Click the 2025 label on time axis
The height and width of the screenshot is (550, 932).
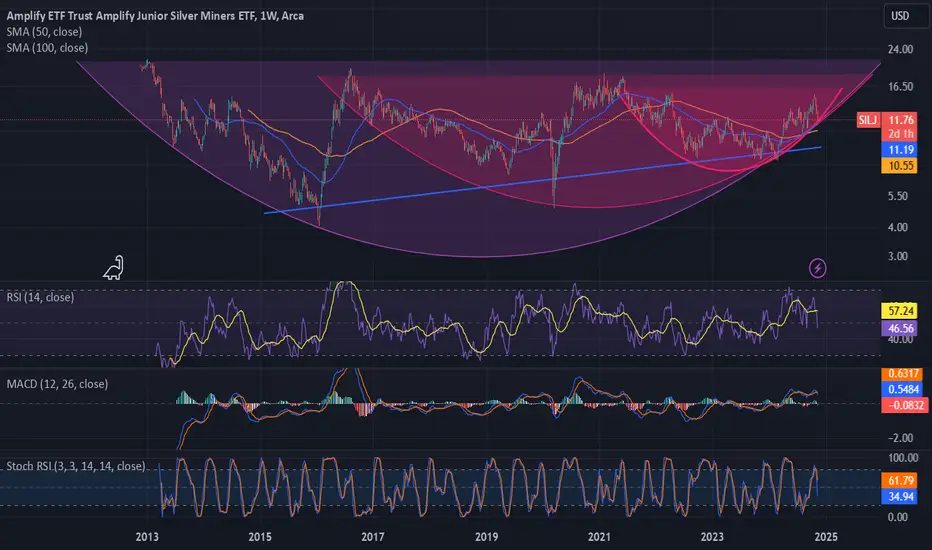826,537
